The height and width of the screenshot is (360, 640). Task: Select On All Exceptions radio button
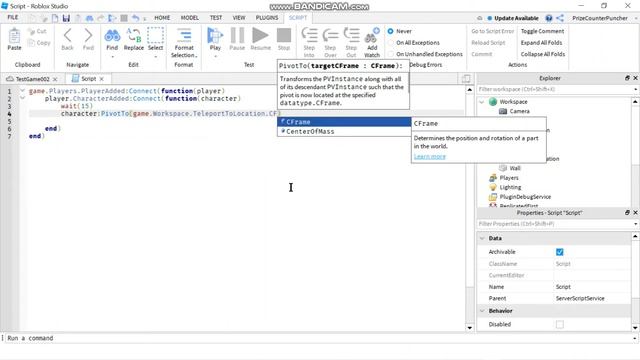point(391,42)
